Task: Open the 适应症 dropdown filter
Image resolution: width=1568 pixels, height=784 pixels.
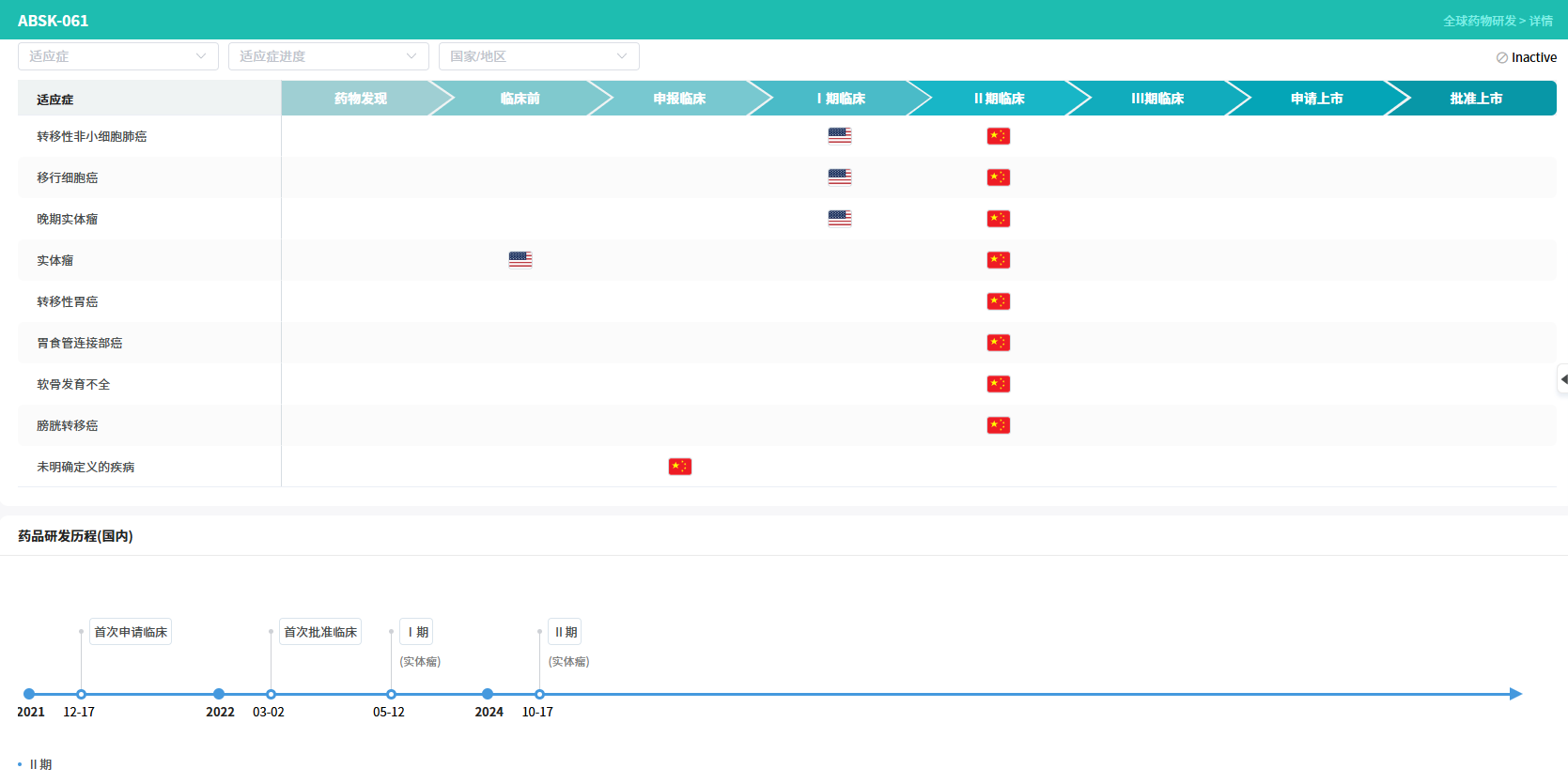Action: tap(117, 56)
